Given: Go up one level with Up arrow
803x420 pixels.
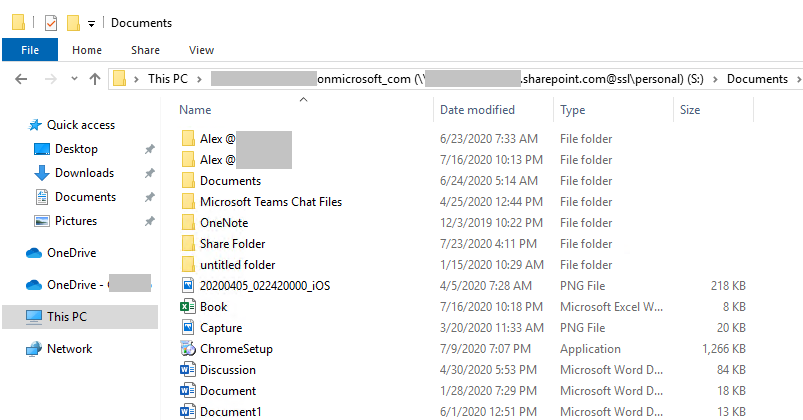Looking at the screenshot, I should (x=95, y=79).
